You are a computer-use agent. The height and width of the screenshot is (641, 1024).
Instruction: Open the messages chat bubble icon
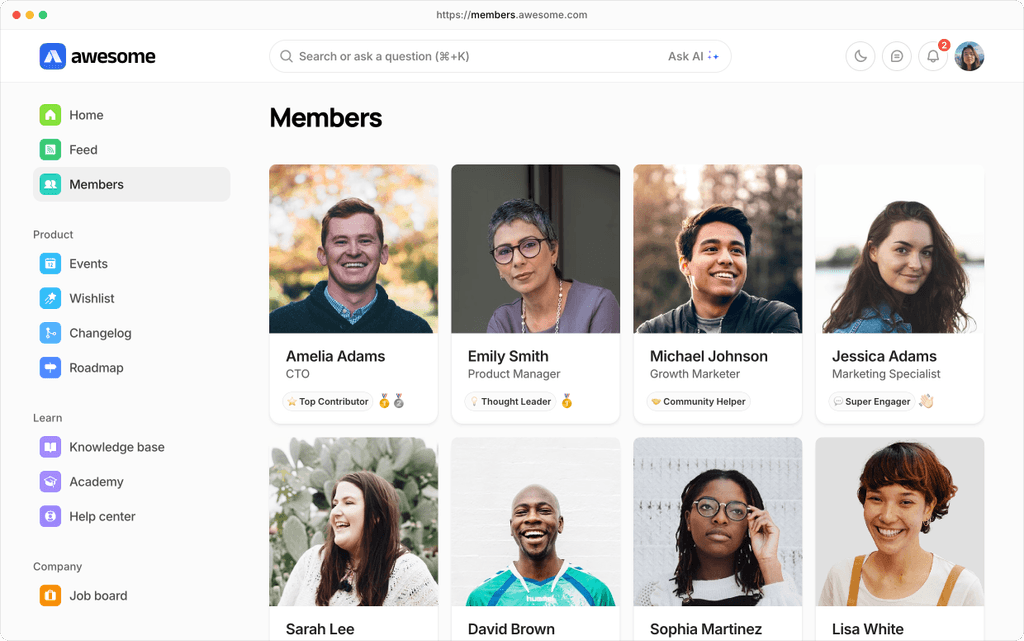tap(897, 56)
